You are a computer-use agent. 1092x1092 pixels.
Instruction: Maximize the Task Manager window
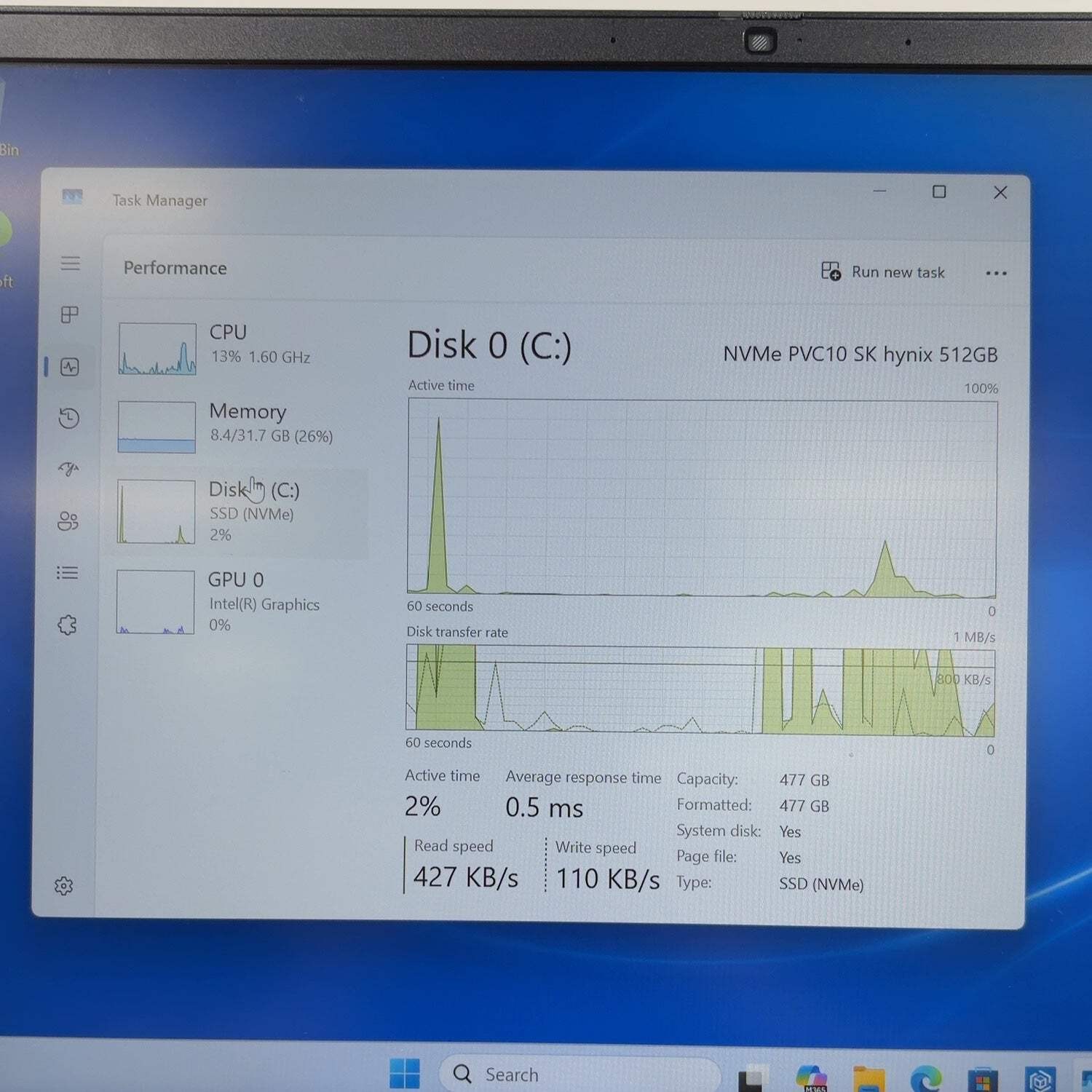[939, 191]
